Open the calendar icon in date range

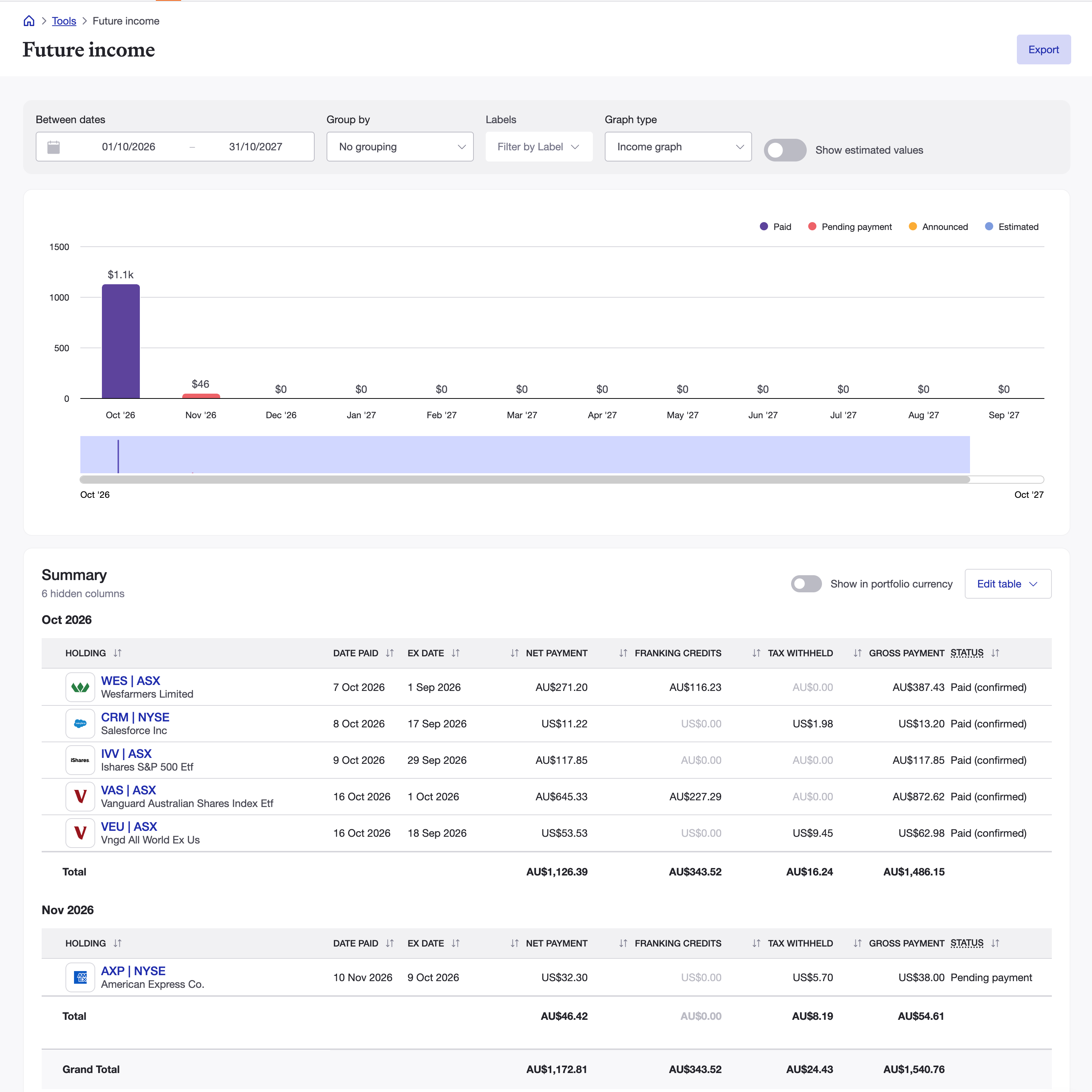coord(54,147)
